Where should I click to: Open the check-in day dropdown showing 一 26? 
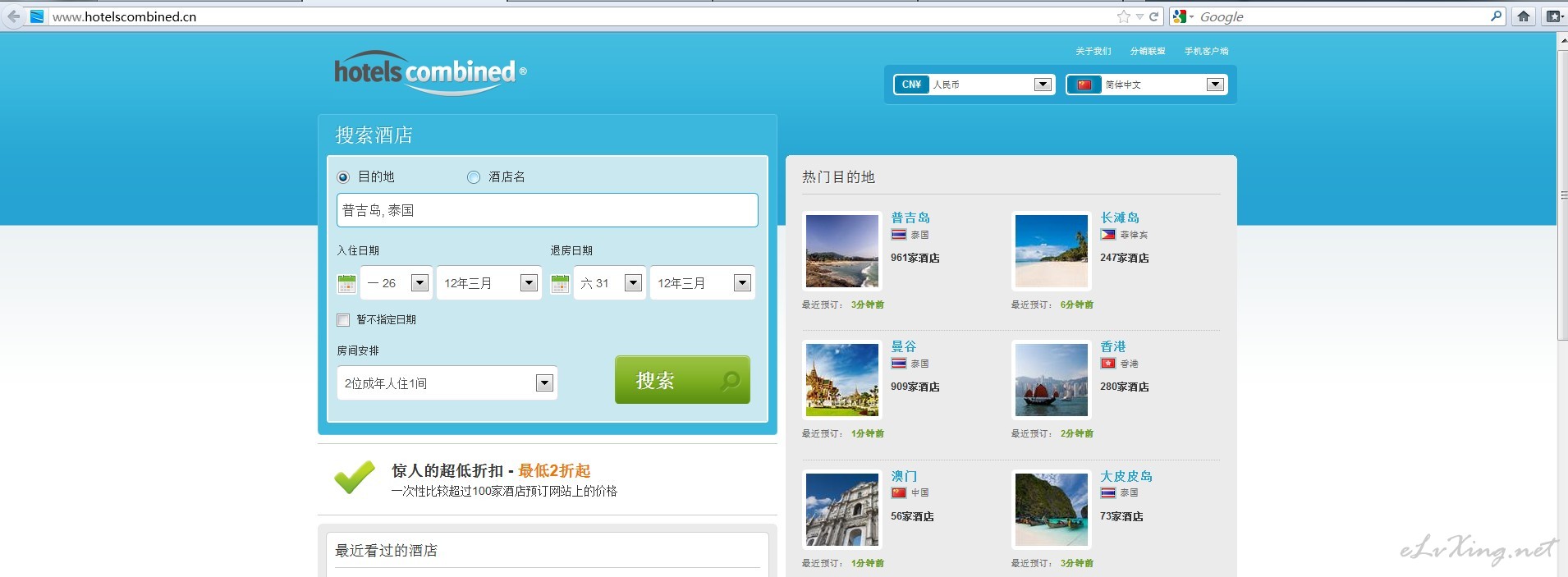pos(397,283)
